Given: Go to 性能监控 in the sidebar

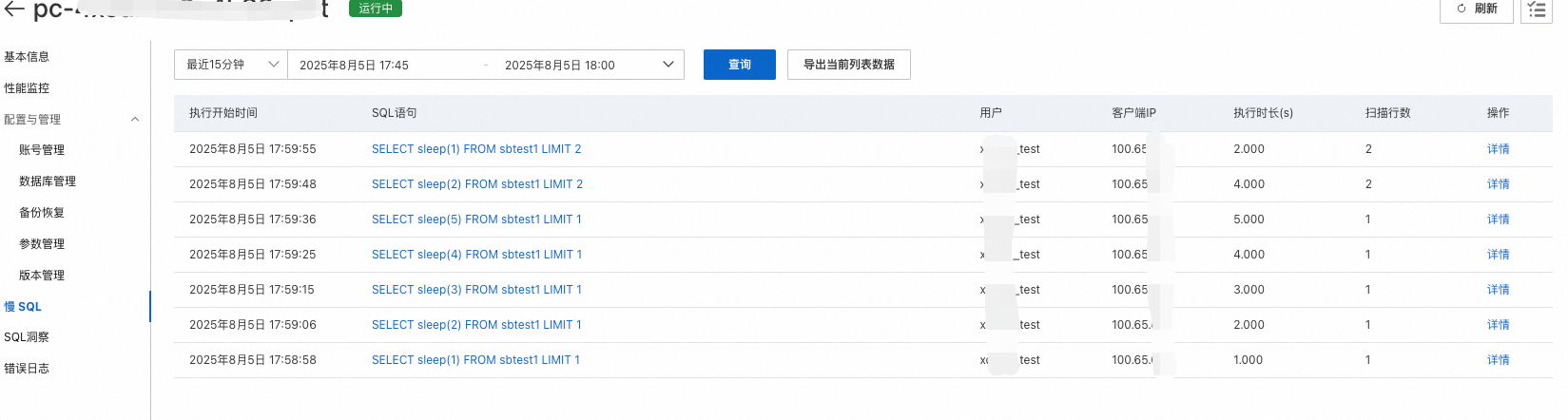Looking at the screenshot, I should [27, 88].
